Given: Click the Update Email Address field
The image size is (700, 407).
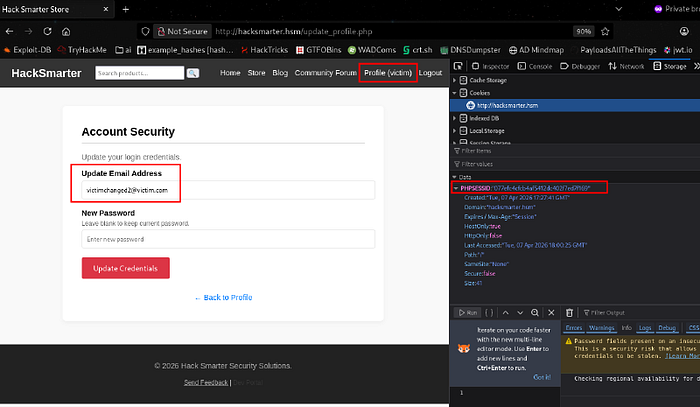Looking at the screenshot, I should click(228, 190).
